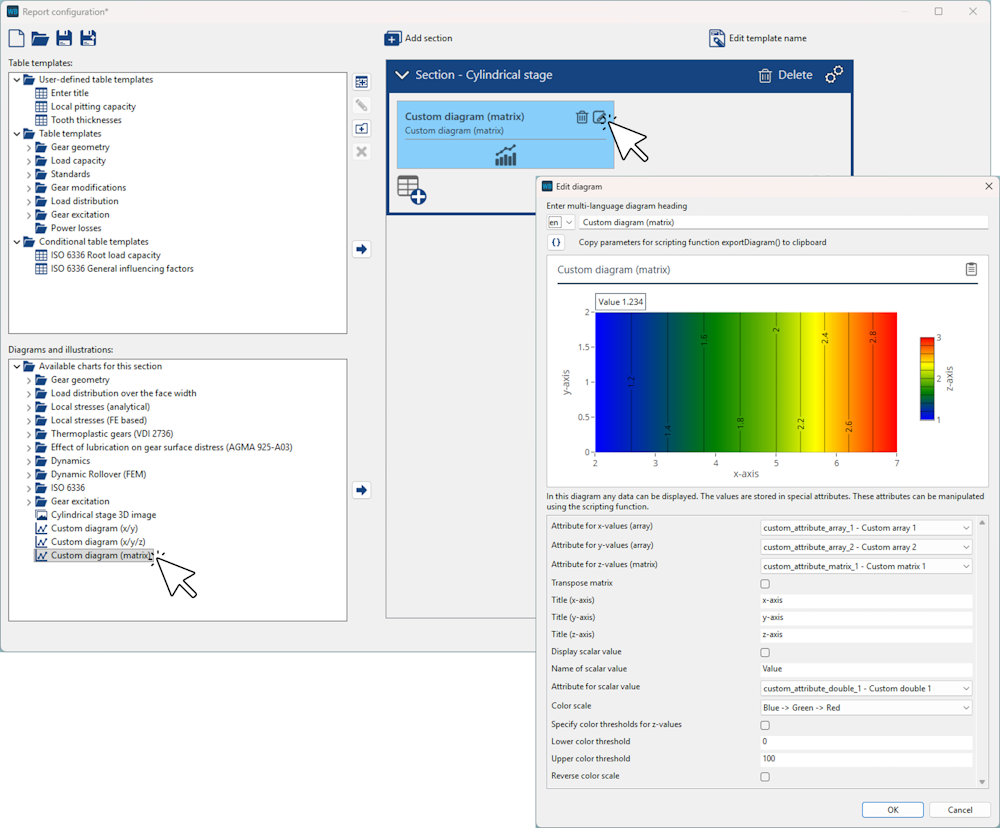The image size is (1000, 828).
Task: Copy the diagram using the clipboard icon
Action: pyautogui.click(x=971, y=269)
